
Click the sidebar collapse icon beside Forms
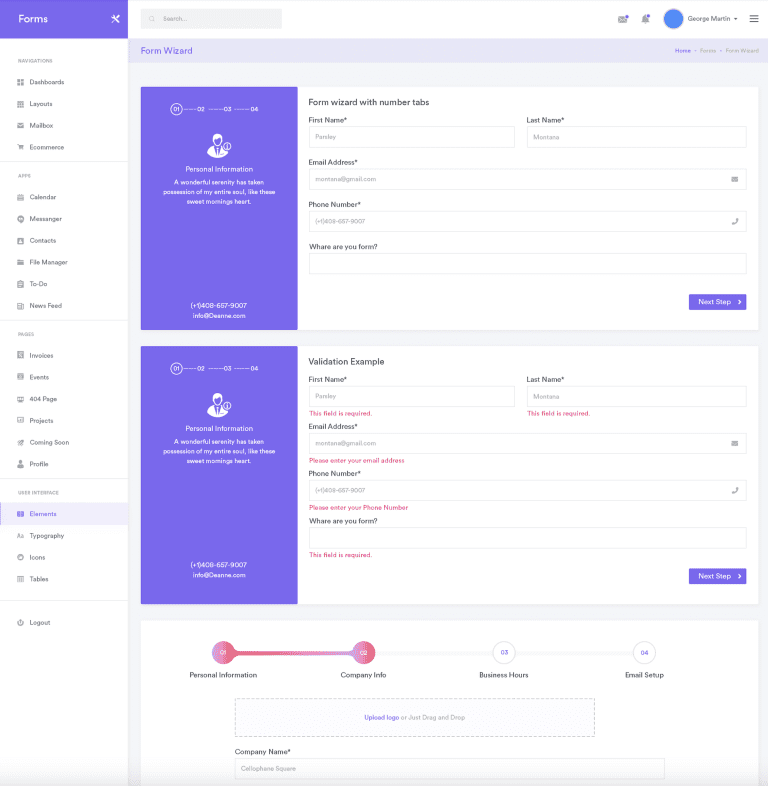point(116,19)
